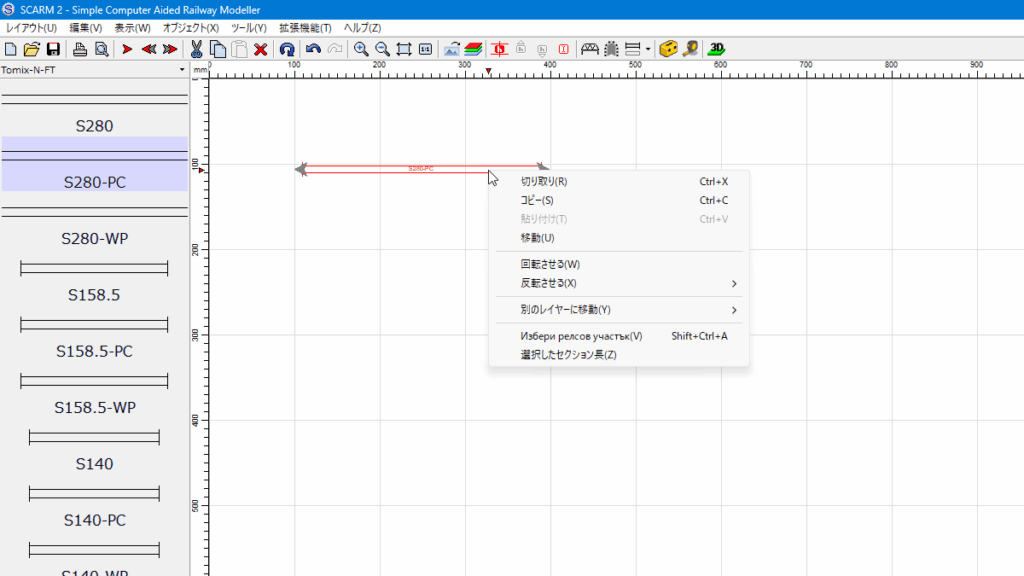Click the tape measure tool icon
This screenshot has height=576, width=1024.
click(690, 49)
